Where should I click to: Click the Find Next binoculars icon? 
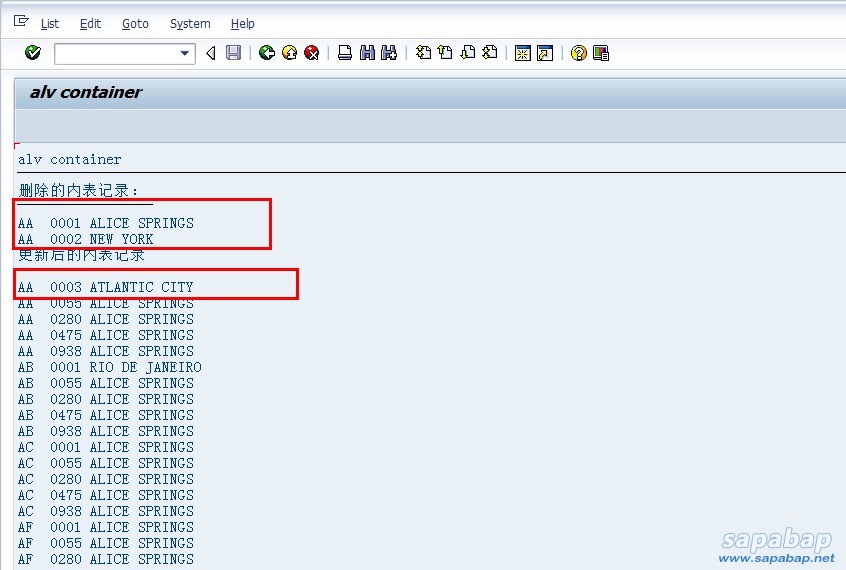(x=389, y=53)
